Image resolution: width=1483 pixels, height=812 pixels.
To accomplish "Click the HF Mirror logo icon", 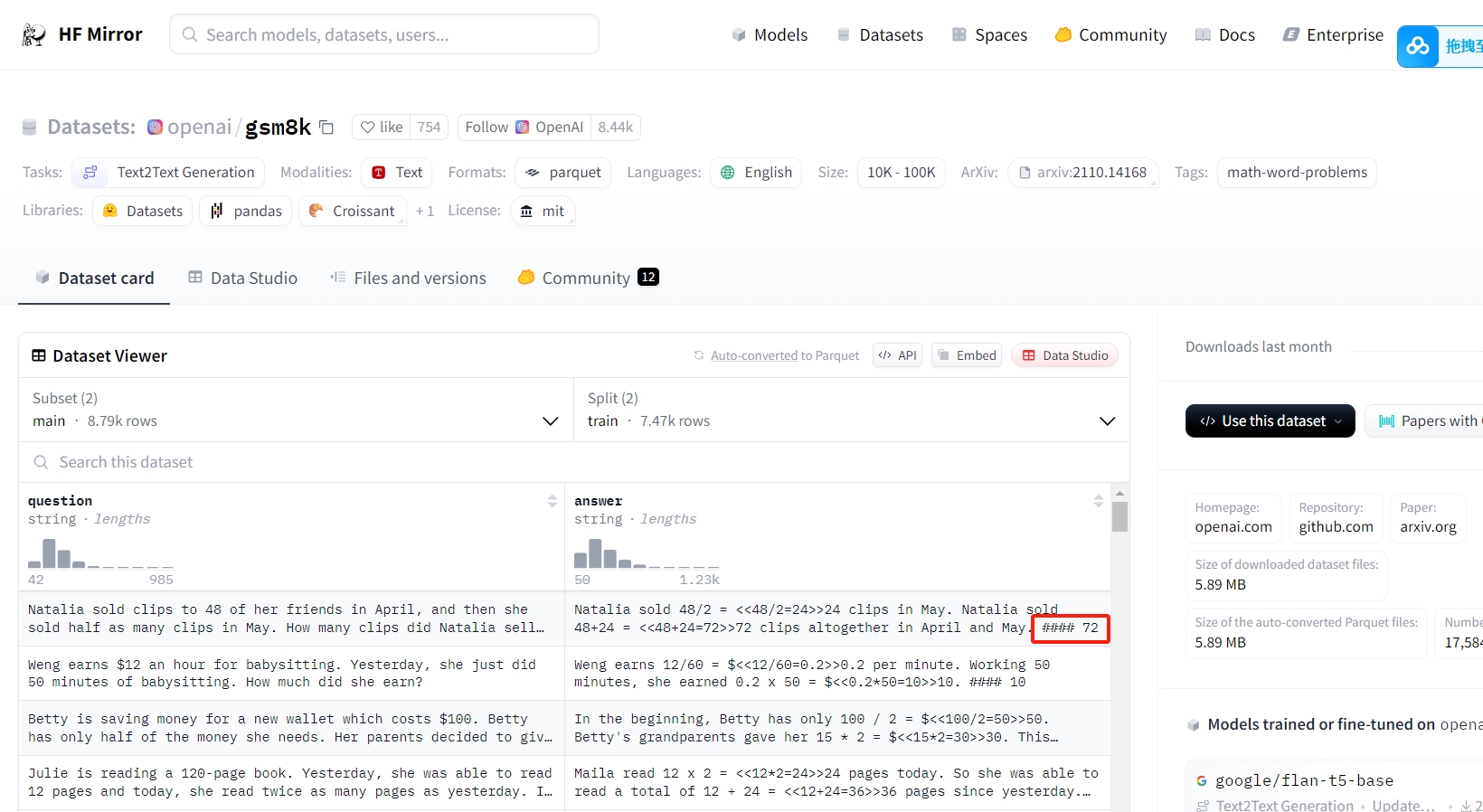I will [33, 34].
